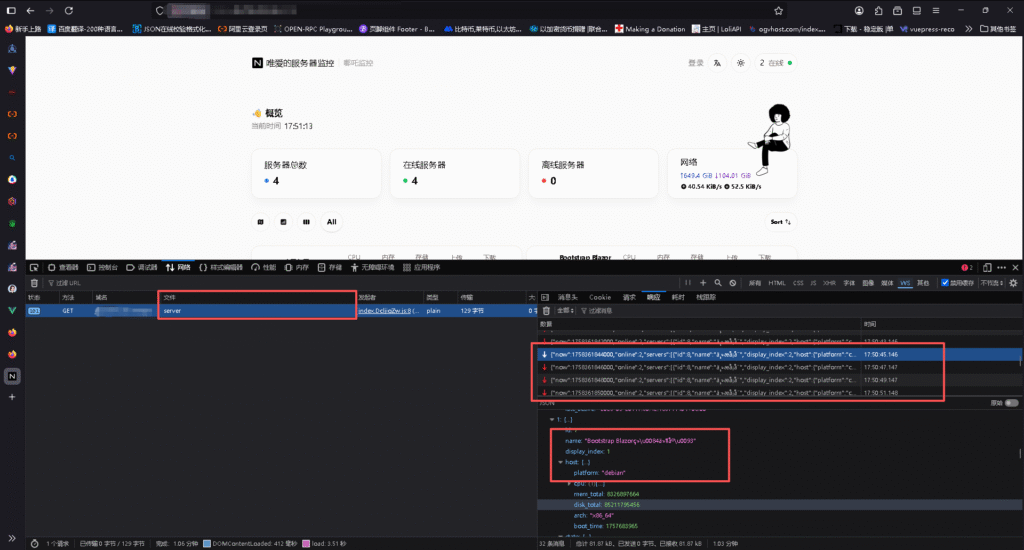The width and height of the screenshot is (1024, 550).
Task: Open the Sort dropdown on the page
Action: (x=780, y=222)
